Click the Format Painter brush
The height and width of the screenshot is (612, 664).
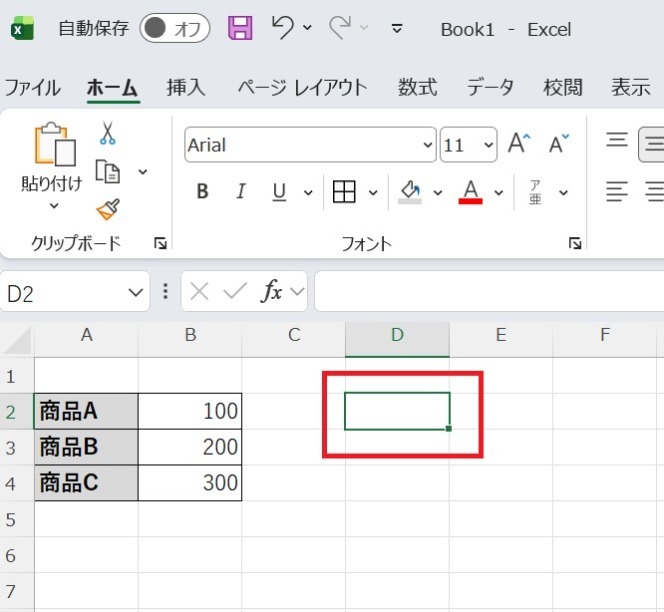pyautogui.click(x=108, y=209)
